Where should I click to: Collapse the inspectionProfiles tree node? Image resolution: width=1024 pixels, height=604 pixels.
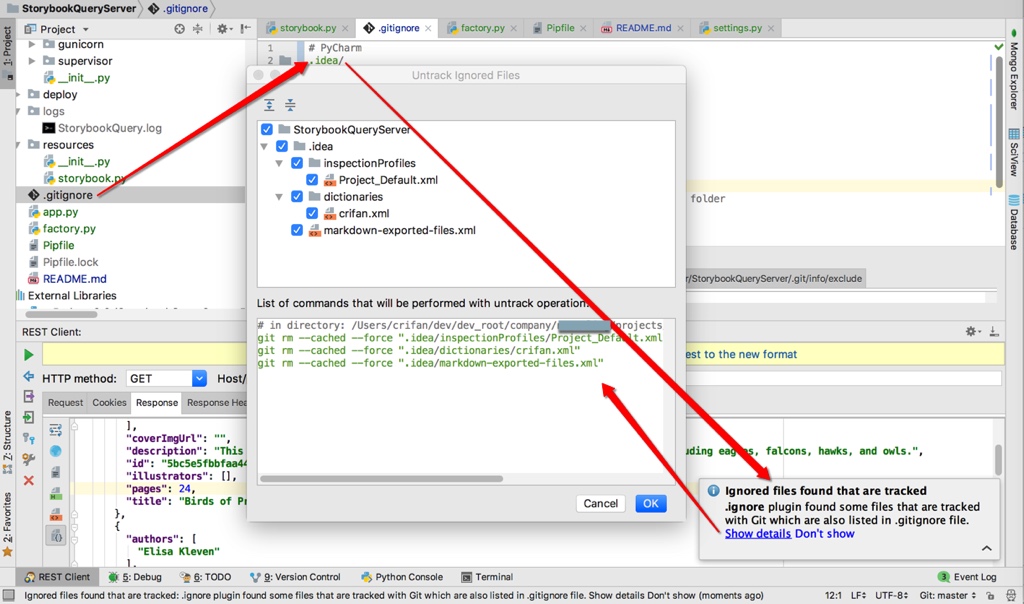[x=279, y=163]
